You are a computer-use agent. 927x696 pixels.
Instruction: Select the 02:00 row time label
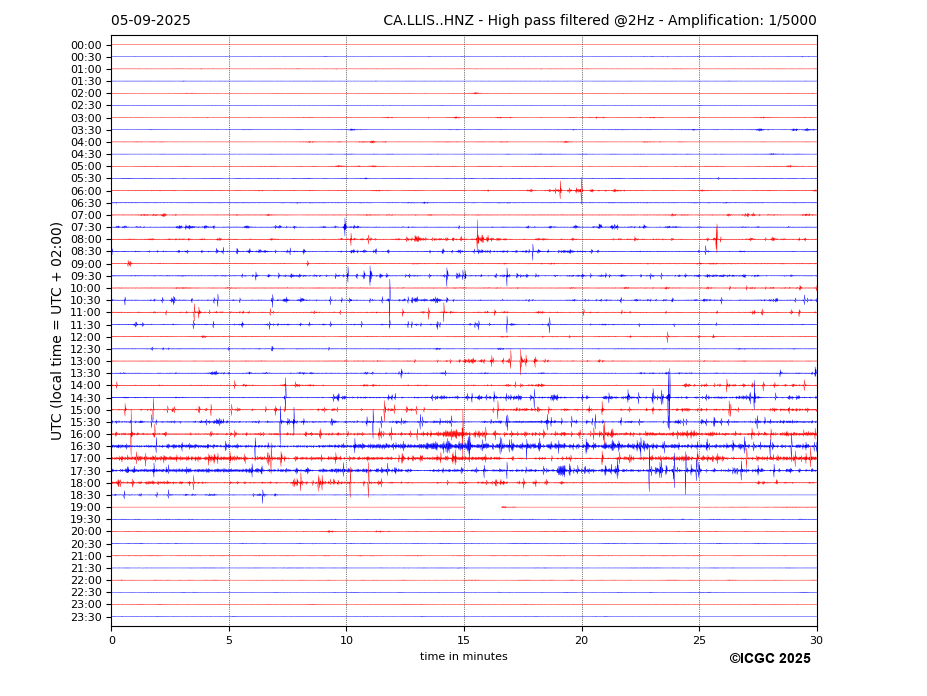(86, 93)
